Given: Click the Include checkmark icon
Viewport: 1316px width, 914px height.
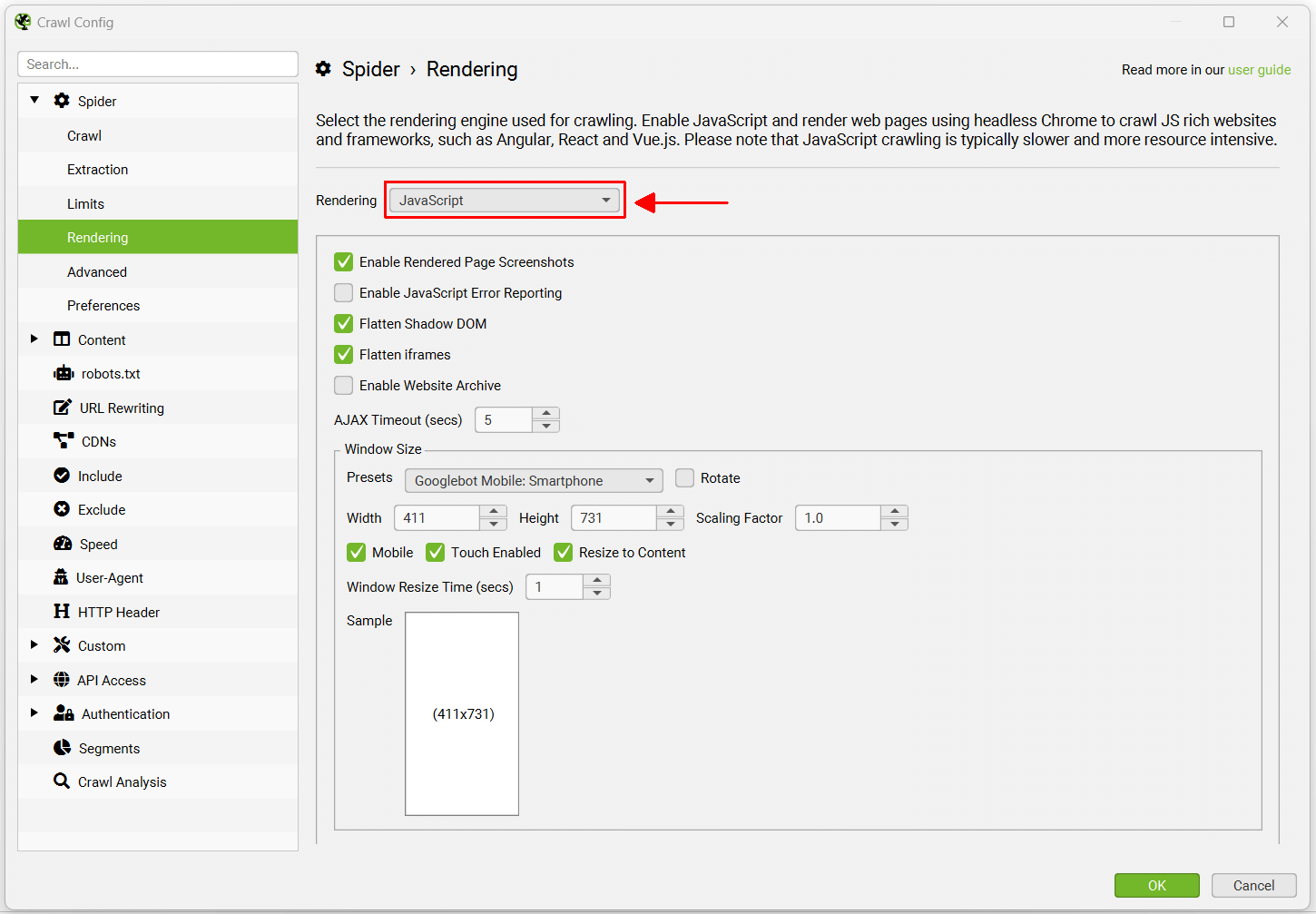Looking at the screenshot, I should [x=62, y=476].
